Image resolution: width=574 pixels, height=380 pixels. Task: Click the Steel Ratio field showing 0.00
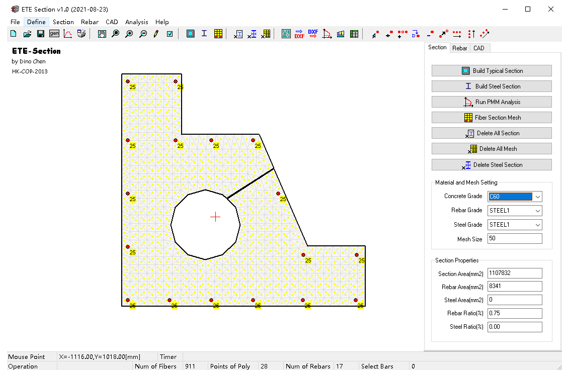point(514,327)
